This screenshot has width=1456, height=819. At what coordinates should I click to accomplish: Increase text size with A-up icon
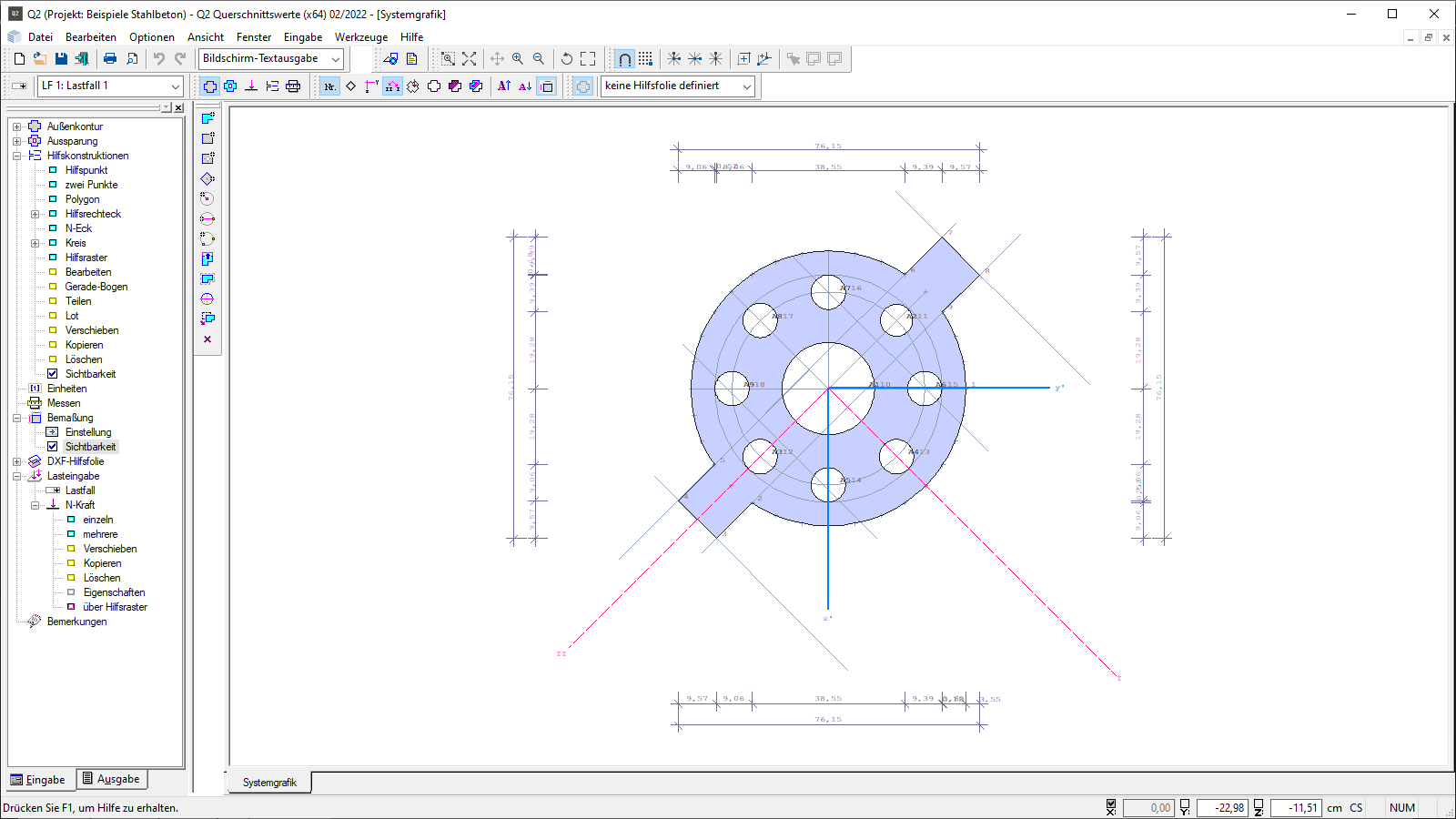[x=504, y=86]
